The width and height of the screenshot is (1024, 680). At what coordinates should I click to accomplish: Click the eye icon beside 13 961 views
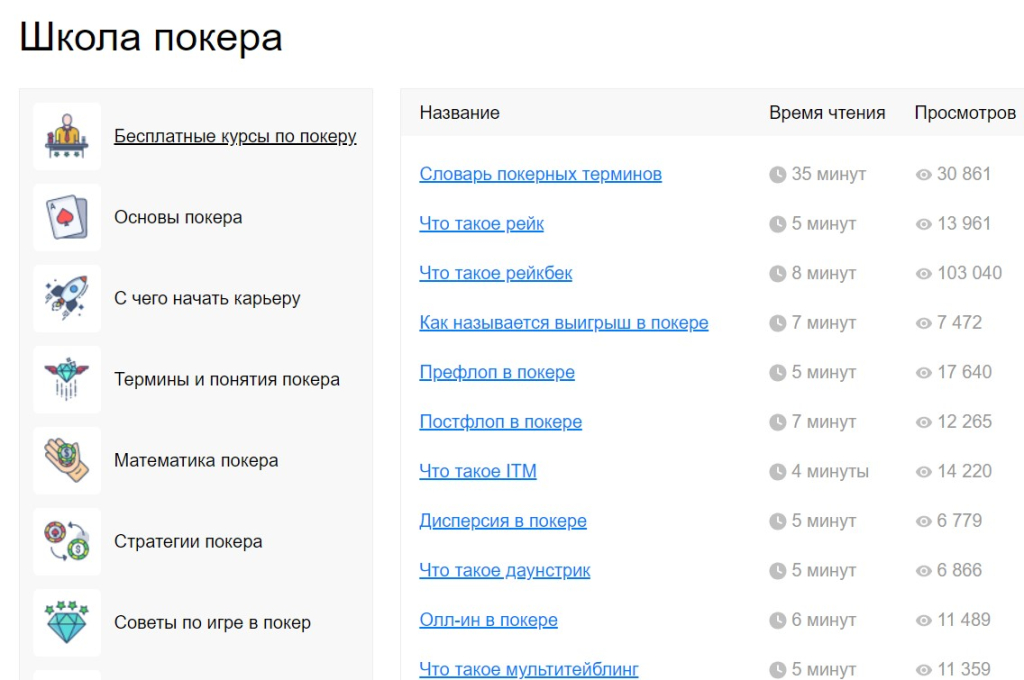coord(923,224)
